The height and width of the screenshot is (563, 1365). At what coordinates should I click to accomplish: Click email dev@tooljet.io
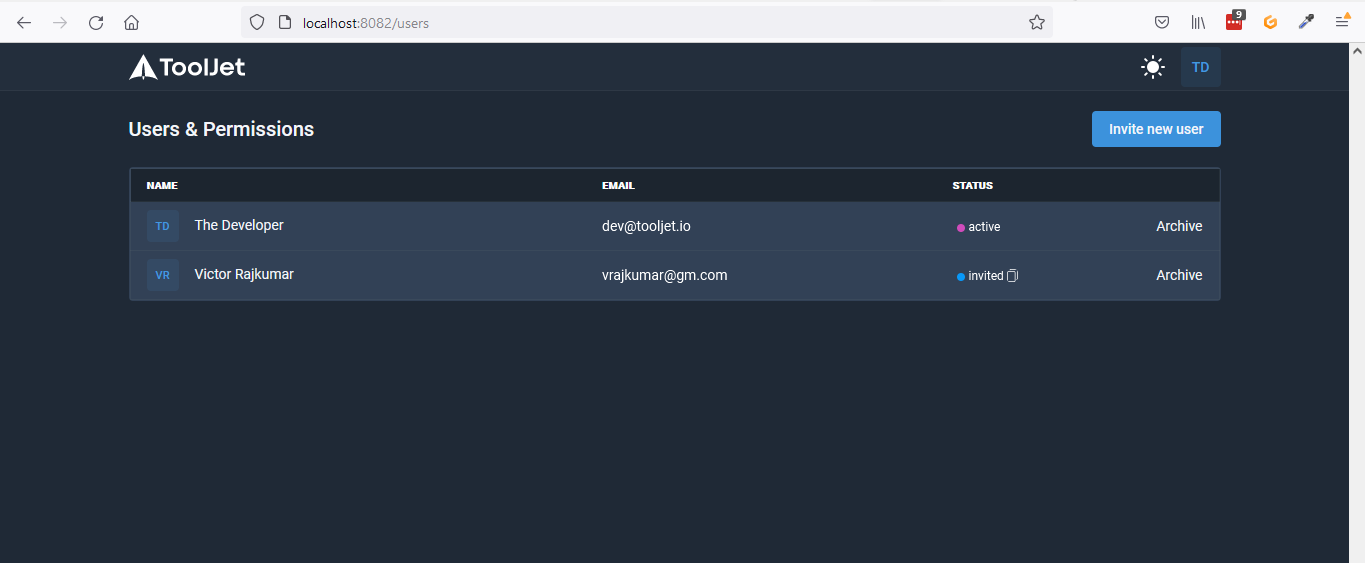tap(646, 226)
